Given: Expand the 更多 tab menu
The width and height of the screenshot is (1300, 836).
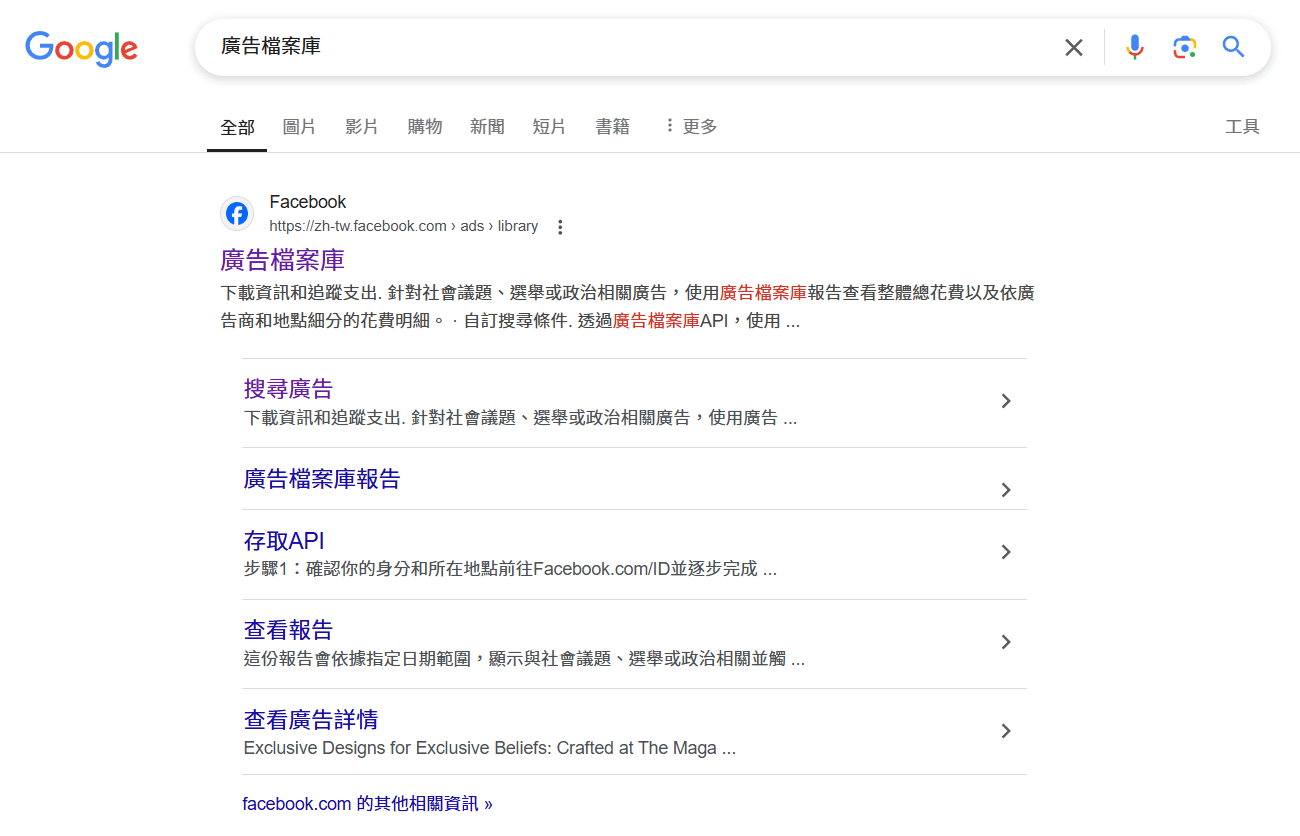Looking at the screenshot, I should click(x=690, y=126).
